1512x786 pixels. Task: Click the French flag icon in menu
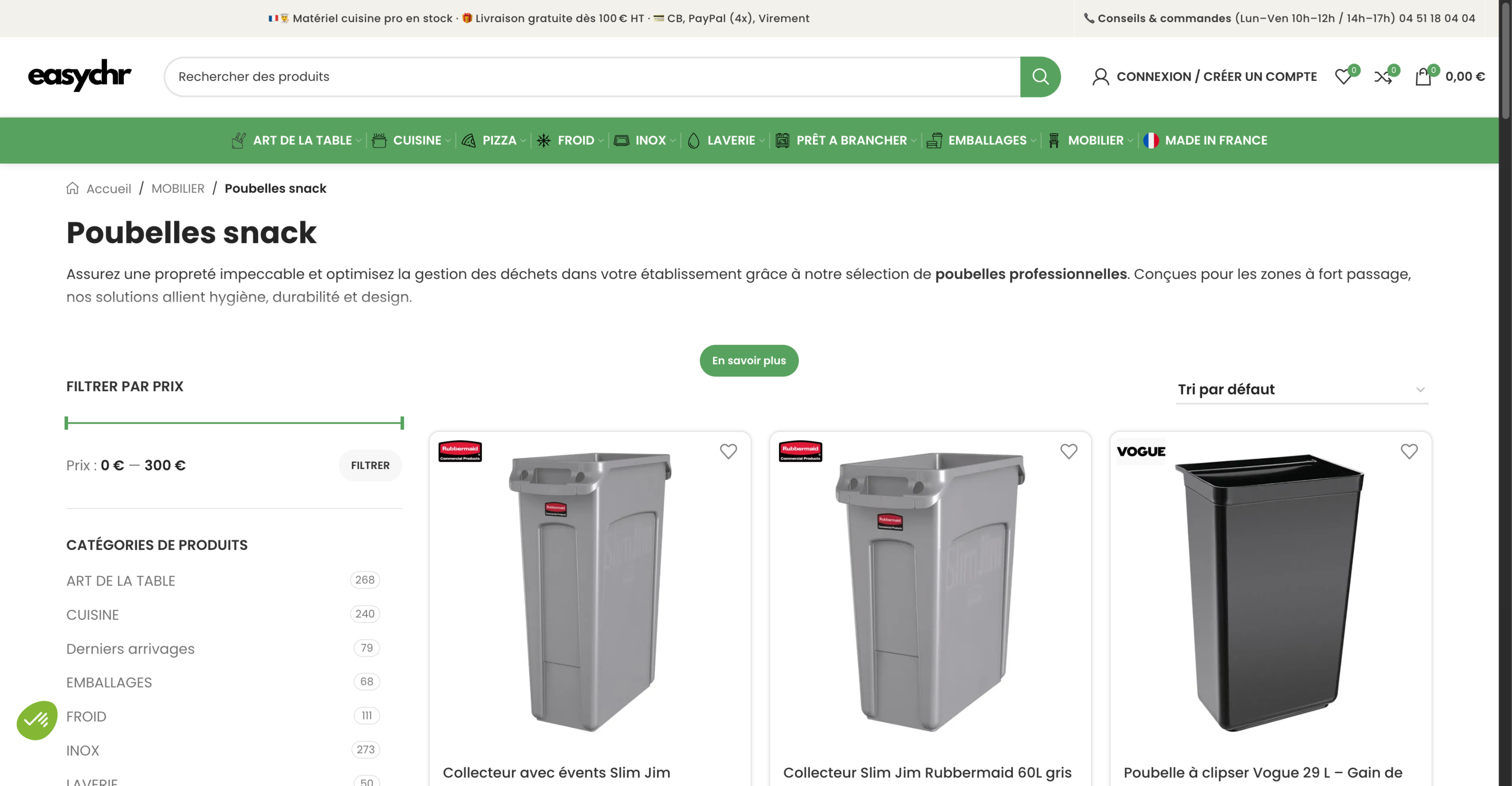[x=1151, y=140]
